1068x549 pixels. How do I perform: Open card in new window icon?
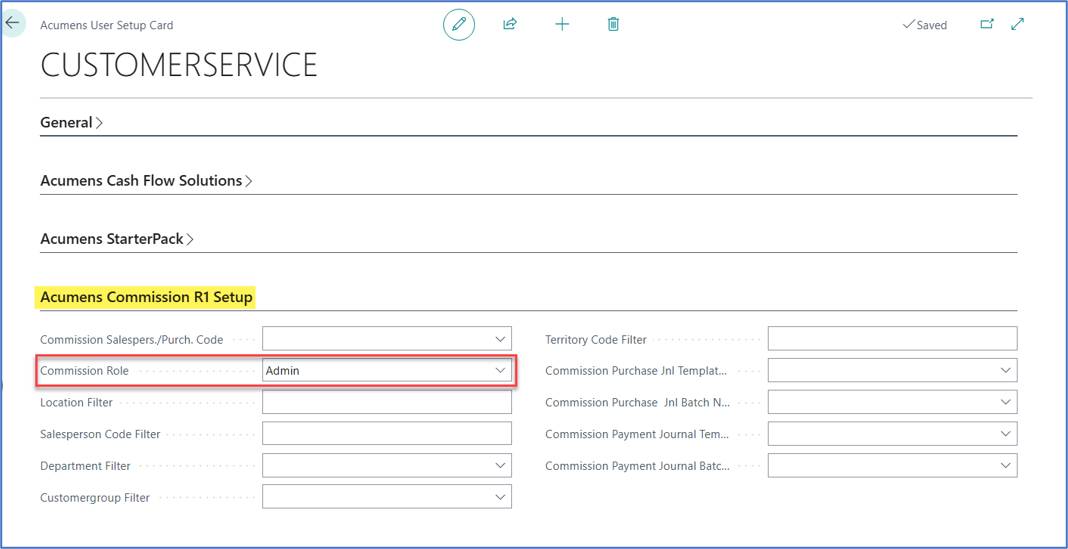point(987,25)
